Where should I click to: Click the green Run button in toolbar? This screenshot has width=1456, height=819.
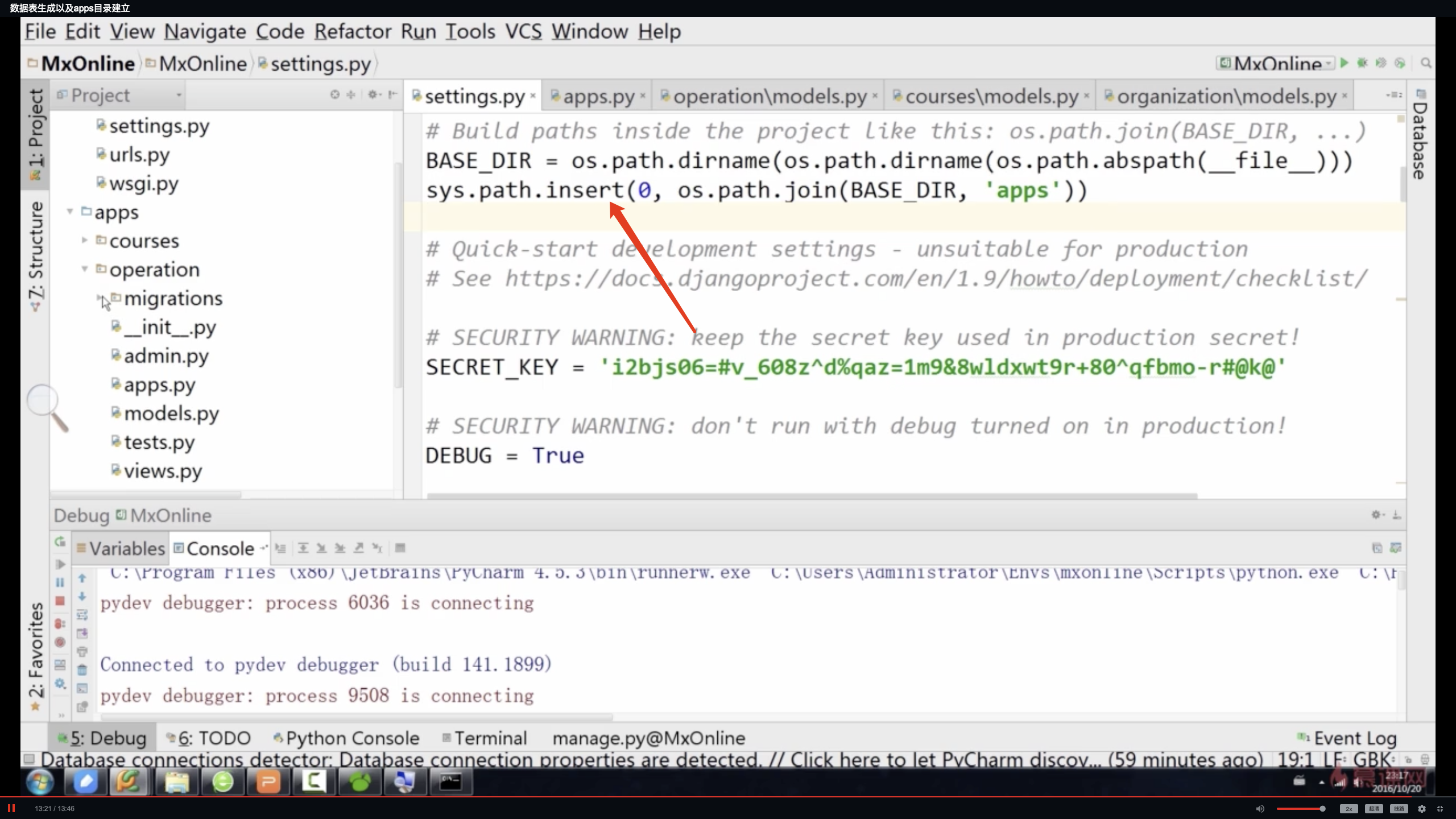tap(1344, 63)
